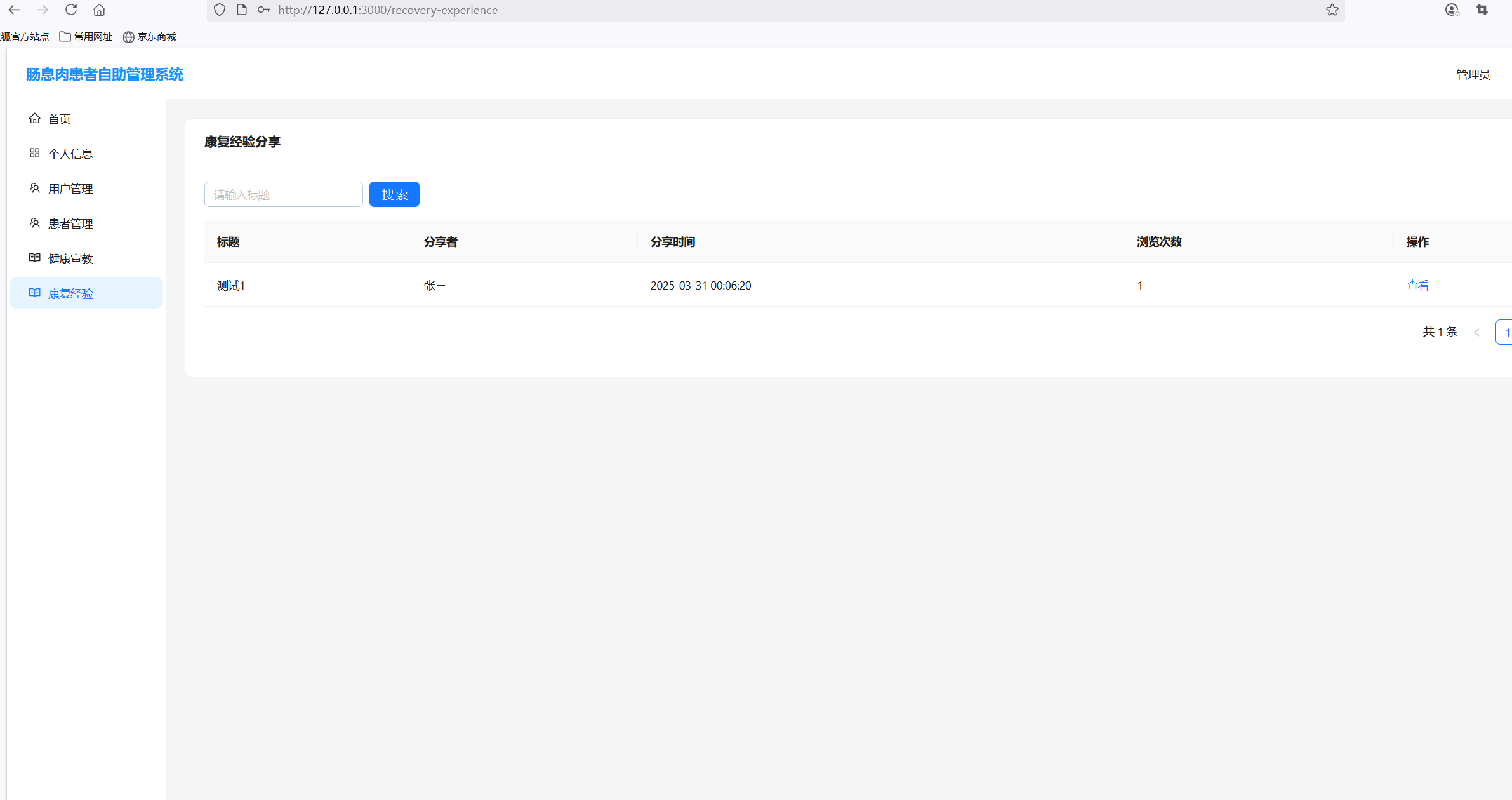Select the 康复经验 sidebar item
The width and height of the screenshot is (1512, 800).
(x=70, y=293)
